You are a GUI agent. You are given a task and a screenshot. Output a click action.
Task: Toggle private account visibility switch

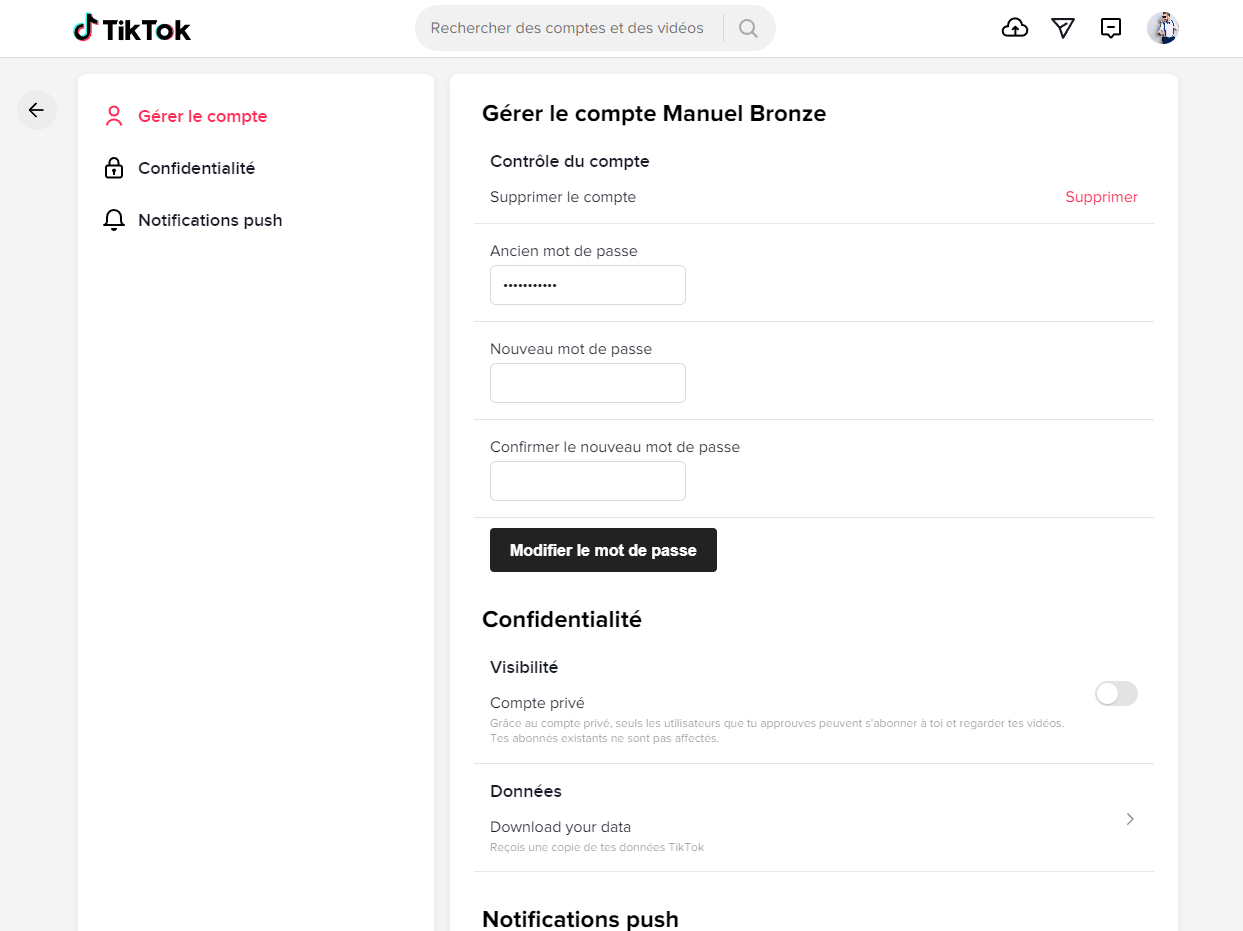[1115, 693]
